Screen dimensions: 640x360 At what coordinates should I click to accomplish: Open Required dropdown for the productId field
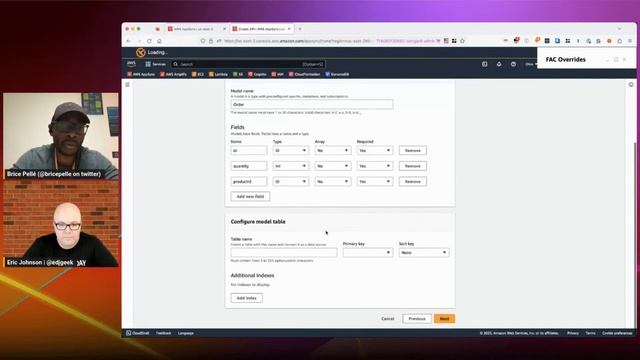coord(375,181)
